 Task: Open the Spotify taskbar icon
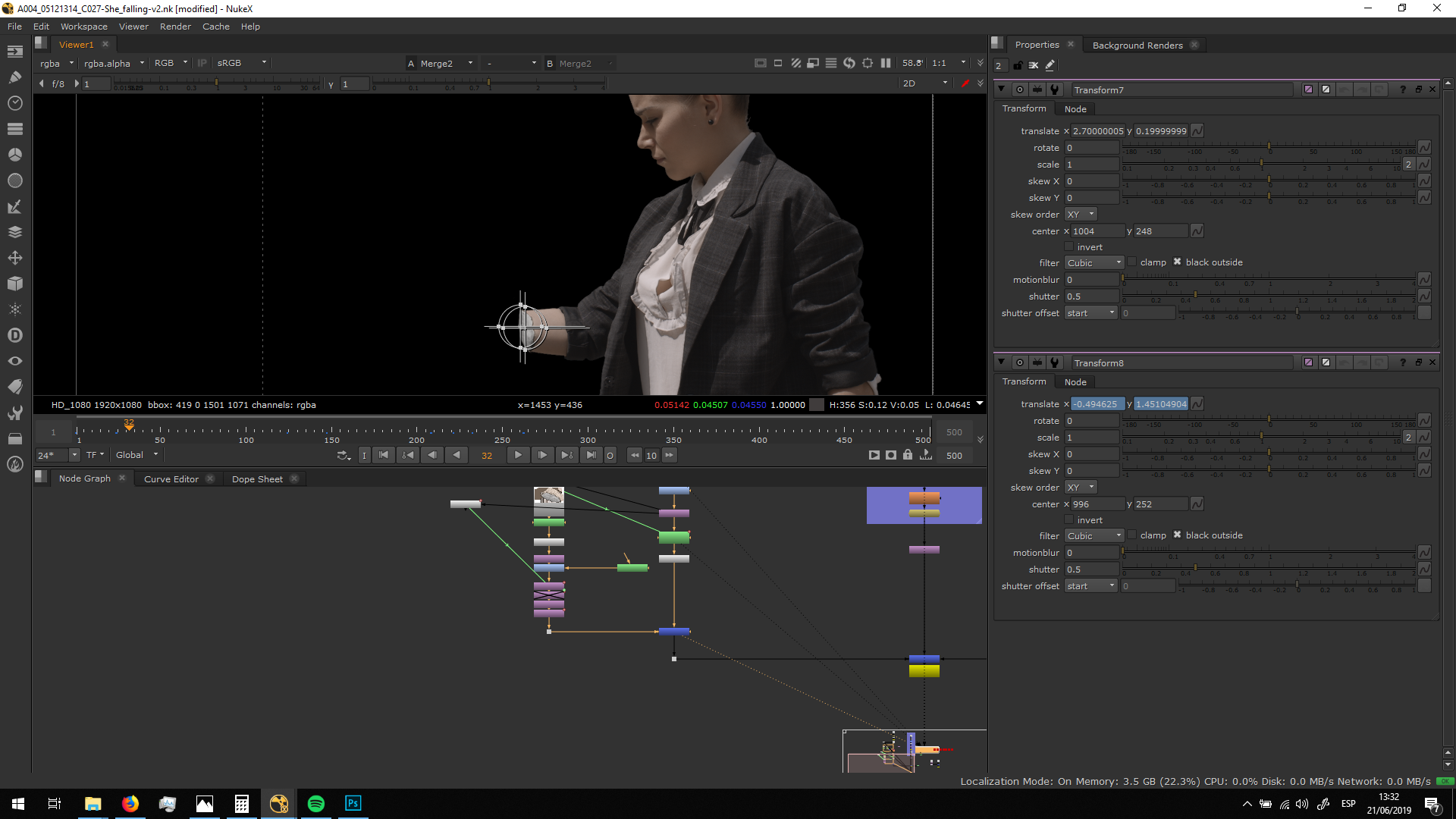(316, 804)
